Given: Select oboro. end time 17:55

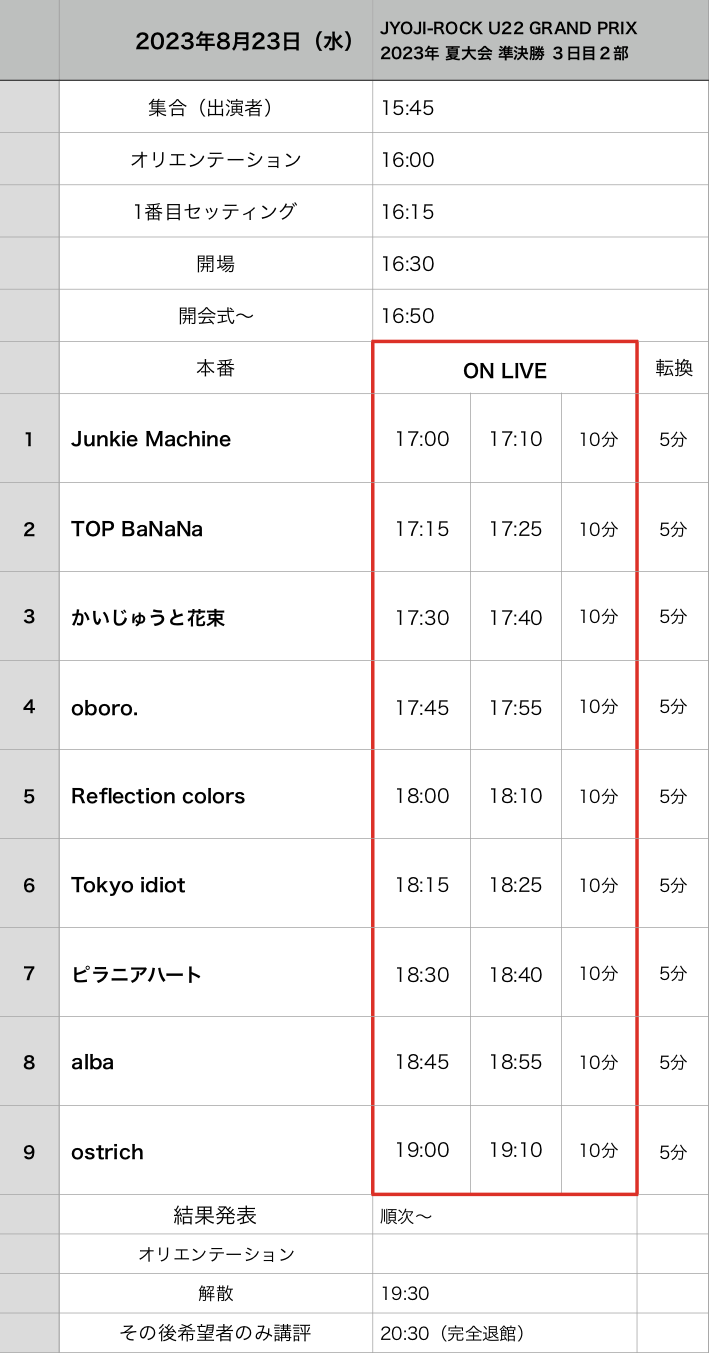Looking at the screenshot, I should point(516,706).
